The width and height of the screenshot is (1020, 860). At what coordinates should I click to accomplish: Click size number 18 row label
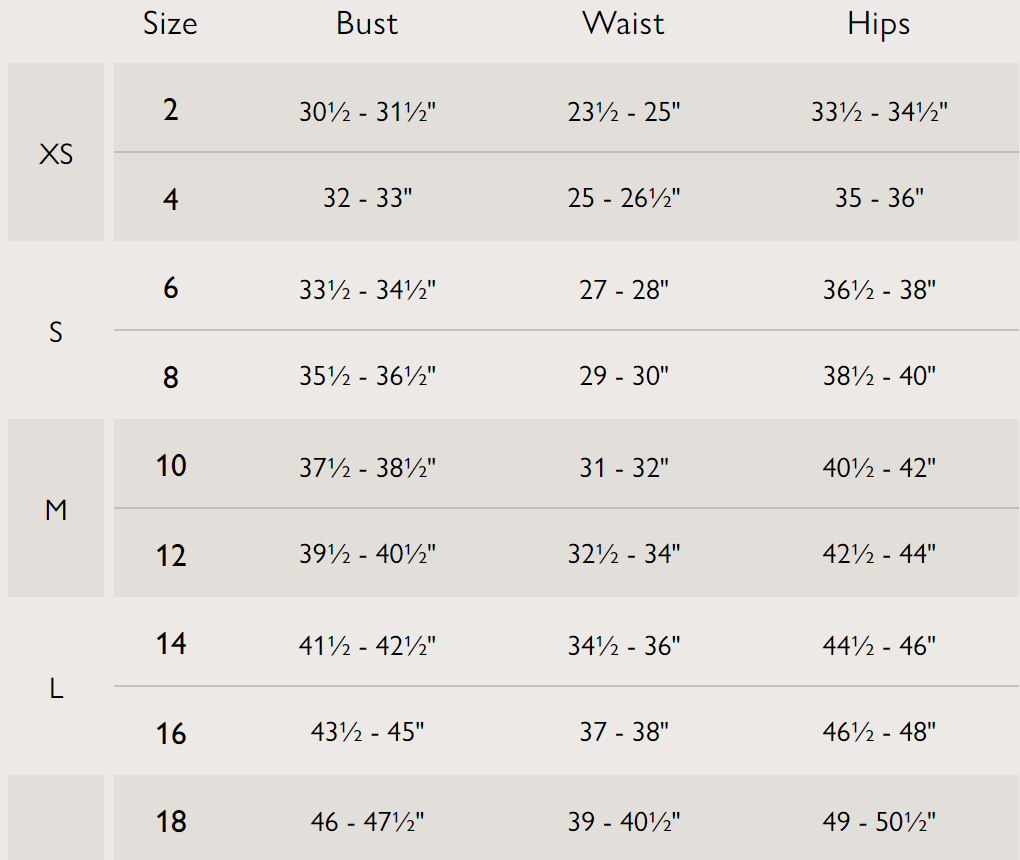pyautogui.click(x=171, y=822)
